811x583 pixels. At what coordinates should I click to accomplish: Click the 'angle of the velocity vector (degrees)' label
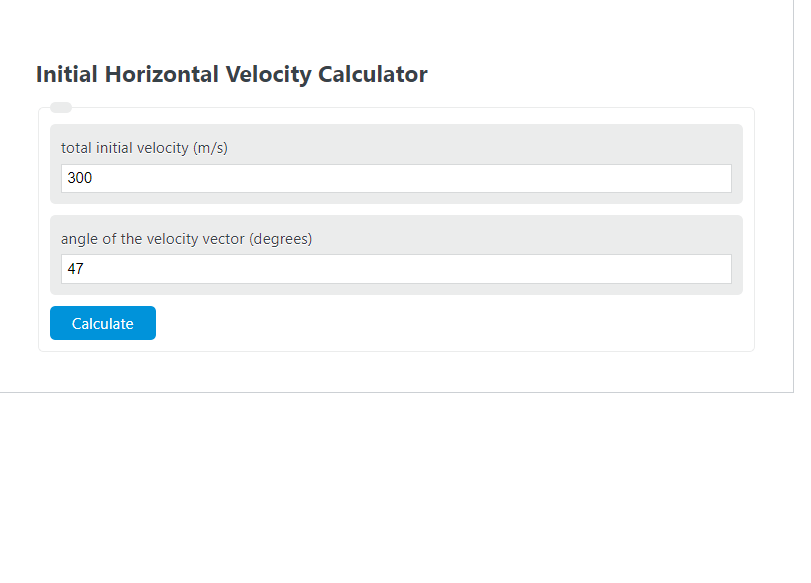coord(184,238)
